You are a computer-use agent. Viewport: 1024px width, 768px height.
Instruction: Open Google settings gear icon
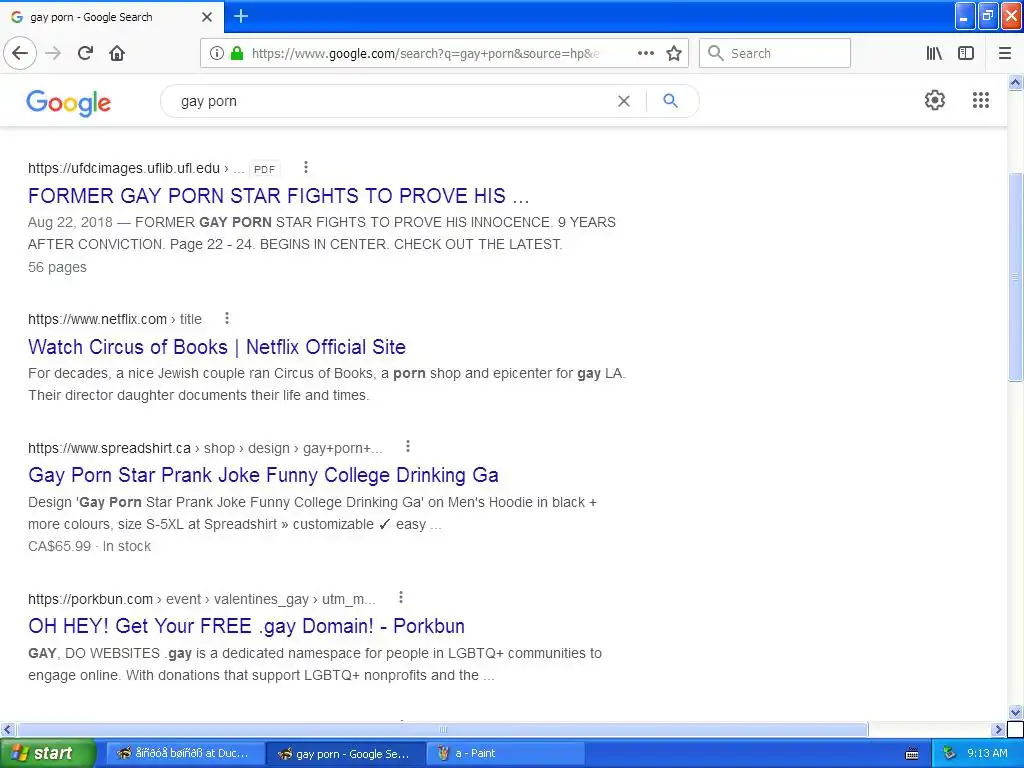pyautogui.click(x=935, y=100)
